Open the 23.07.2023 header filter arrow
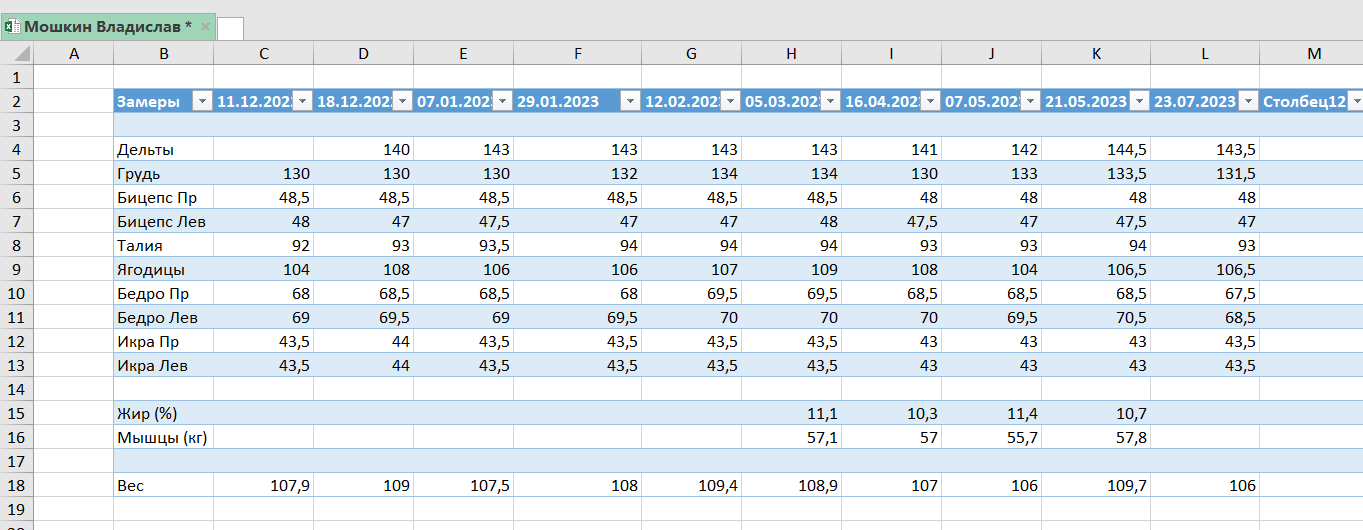This screenshot has height=530, width=1363. click(x=1247, y=101)
